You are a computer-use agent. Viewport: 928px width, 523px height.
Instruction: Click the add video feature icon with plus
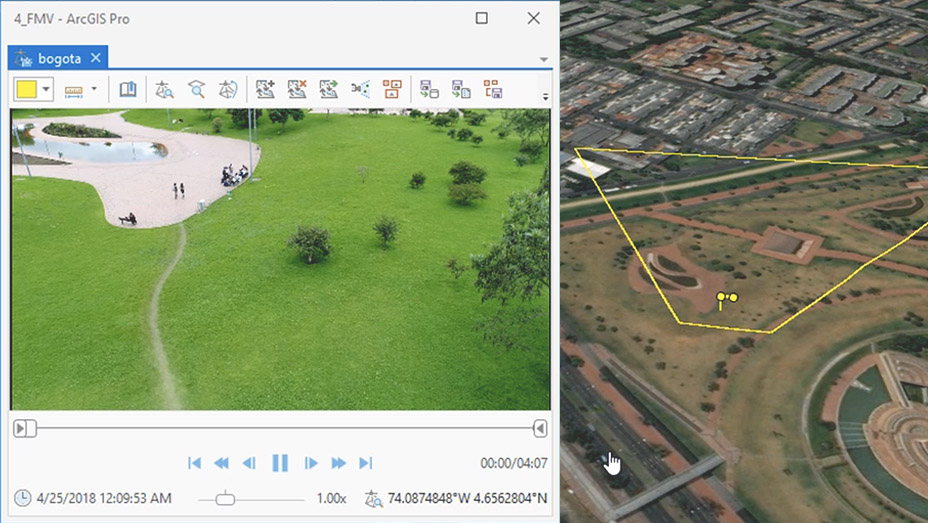pos(265,89)
